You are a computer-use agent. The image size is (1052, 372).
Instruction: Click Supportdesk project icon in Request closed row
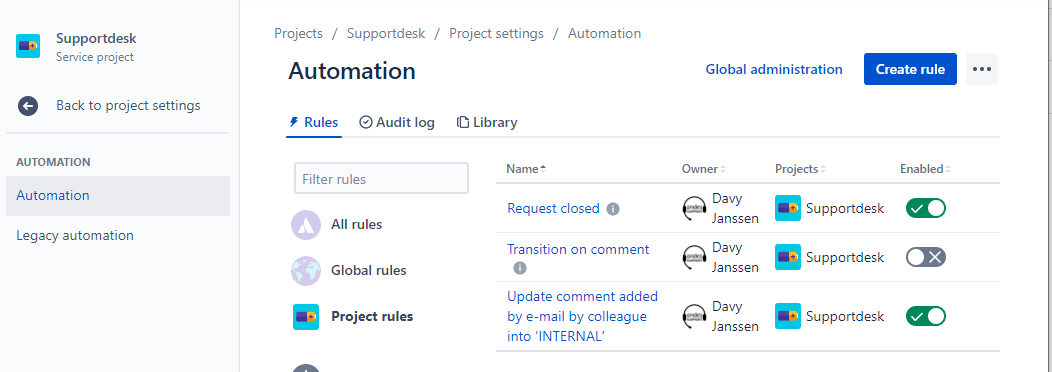tap(788, 208)
